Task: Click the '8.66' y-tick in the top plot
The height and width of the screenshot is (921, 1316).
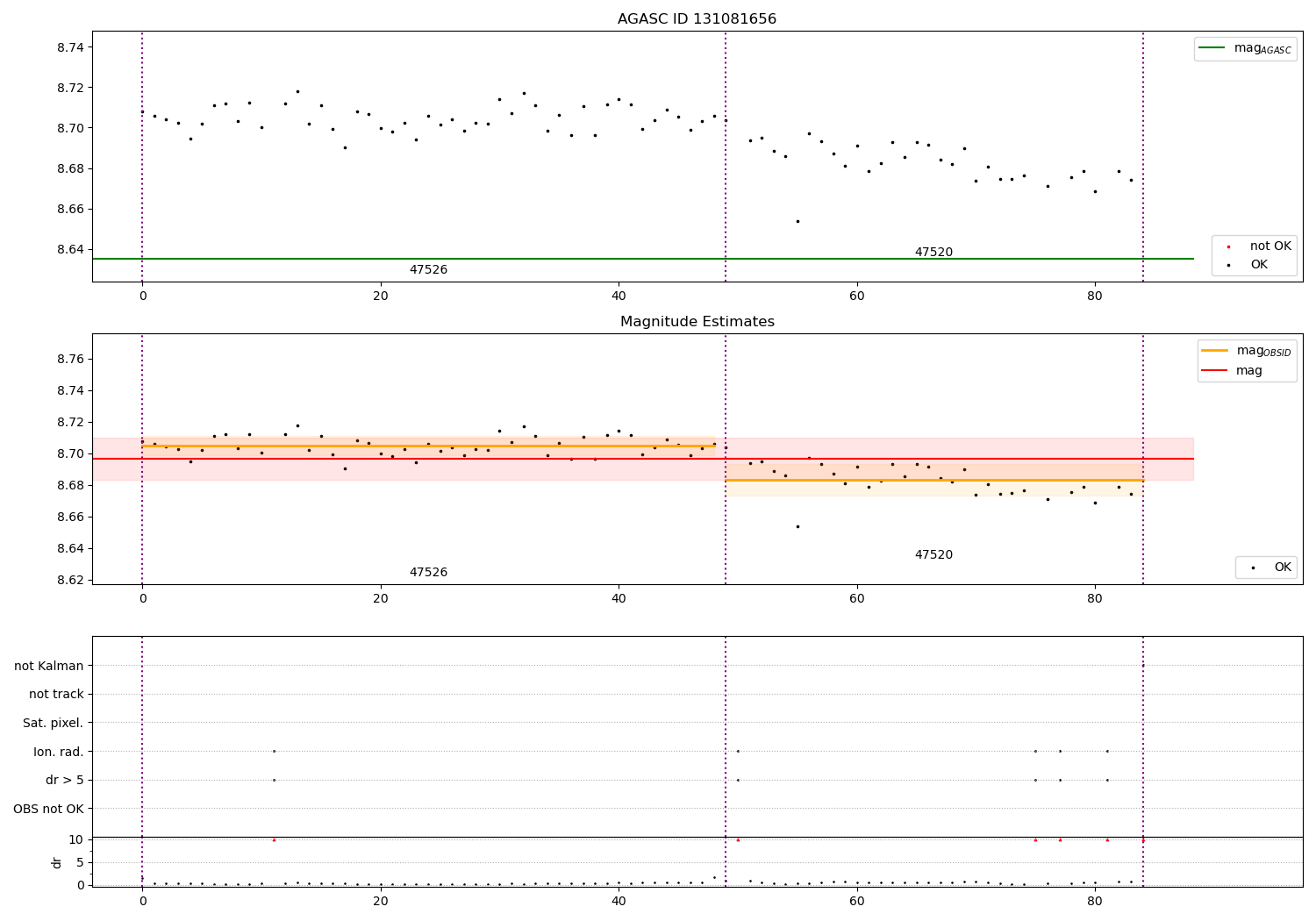Action: click(70, 209)
